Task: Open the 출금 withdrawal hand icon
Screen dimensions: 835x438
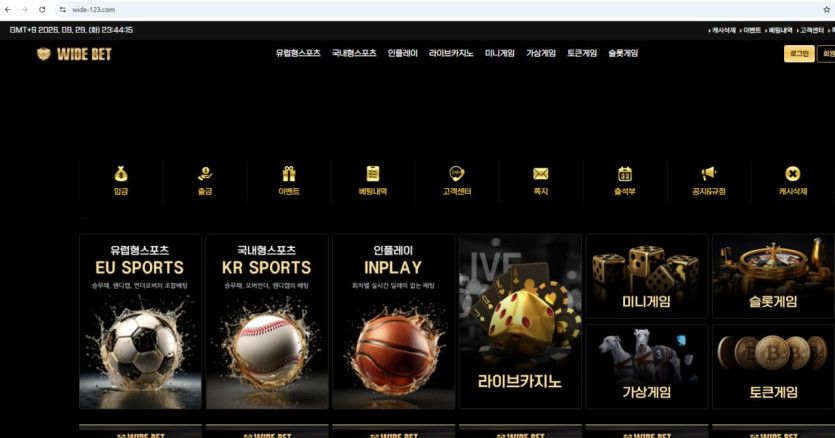Action: tap(205, 174)
